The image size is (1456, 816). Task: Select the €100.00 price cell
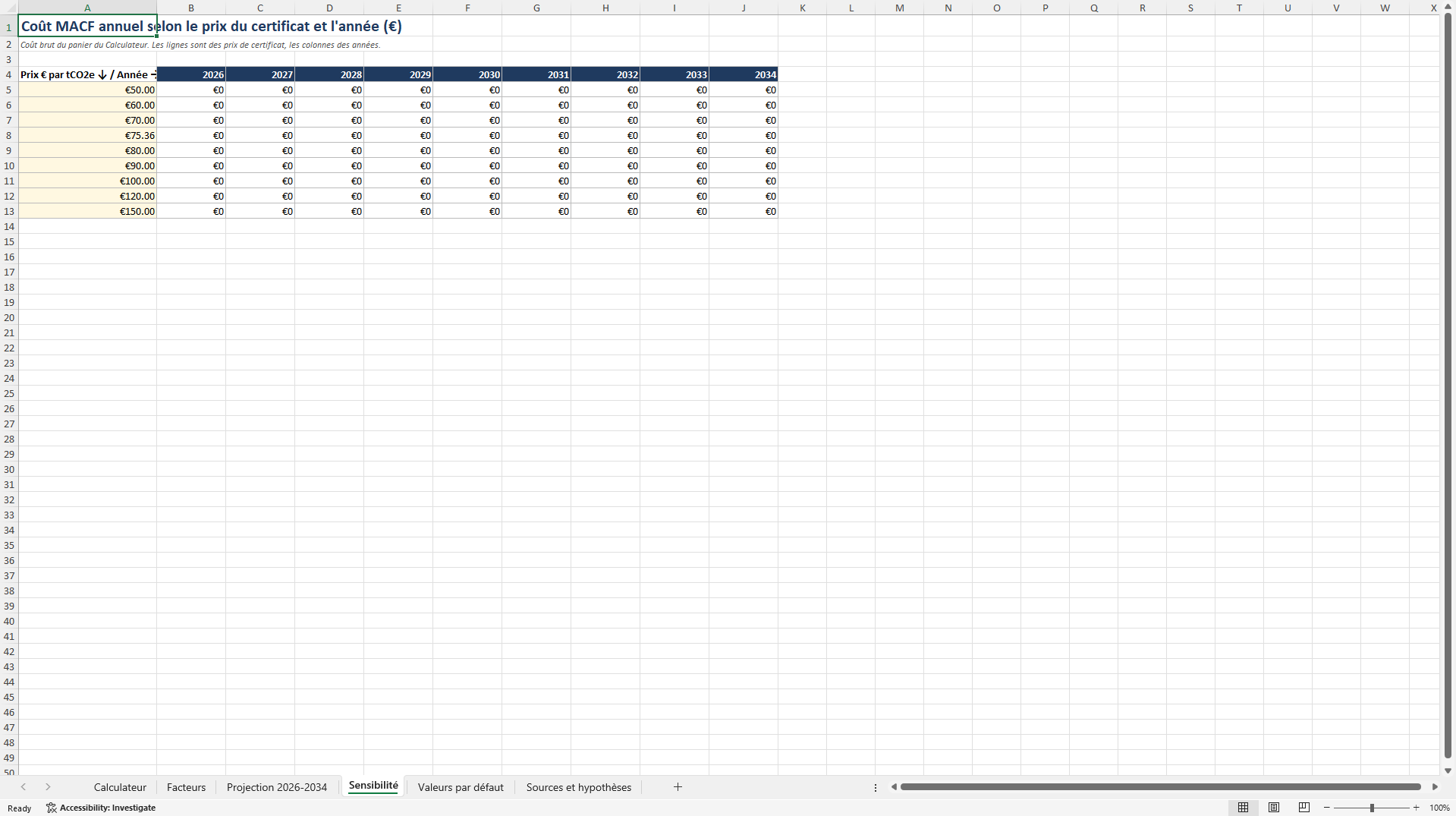[87, 181]
